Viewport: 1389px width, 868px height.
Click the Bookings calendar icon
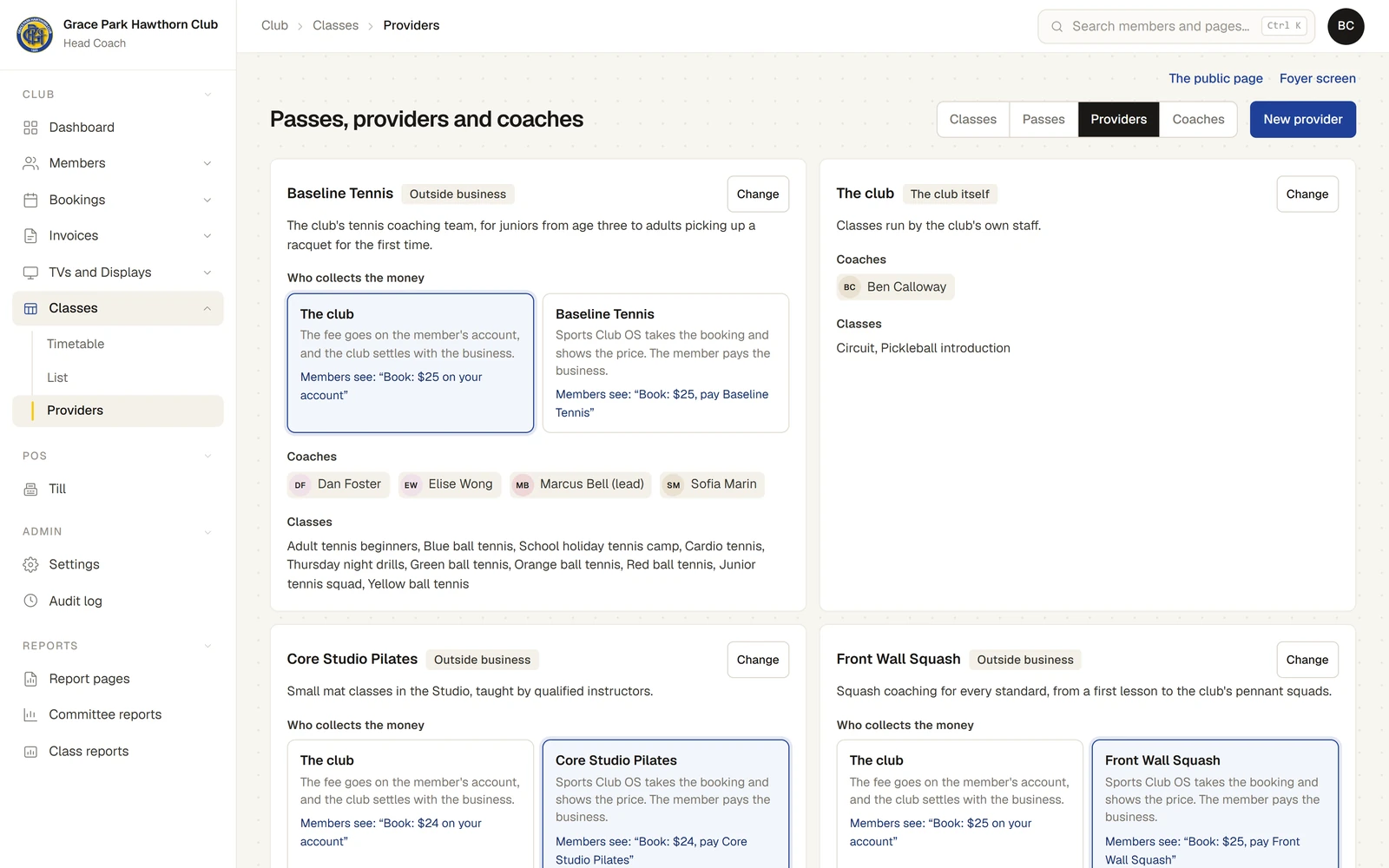pos(30,200)
